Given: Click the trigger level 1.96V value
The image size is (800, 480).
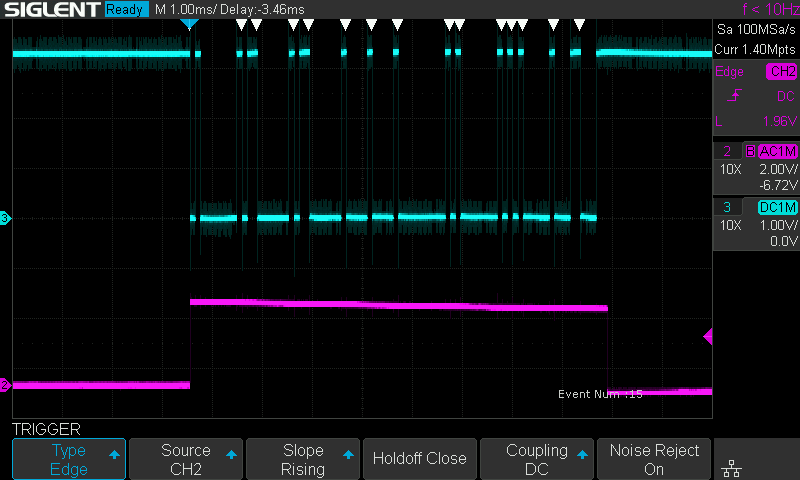Looking at the screenshot, I should [780, 121].
